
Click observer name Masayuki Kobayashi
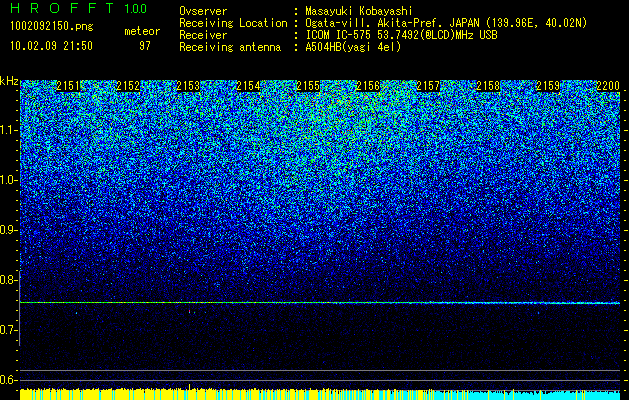coord(359,11)
